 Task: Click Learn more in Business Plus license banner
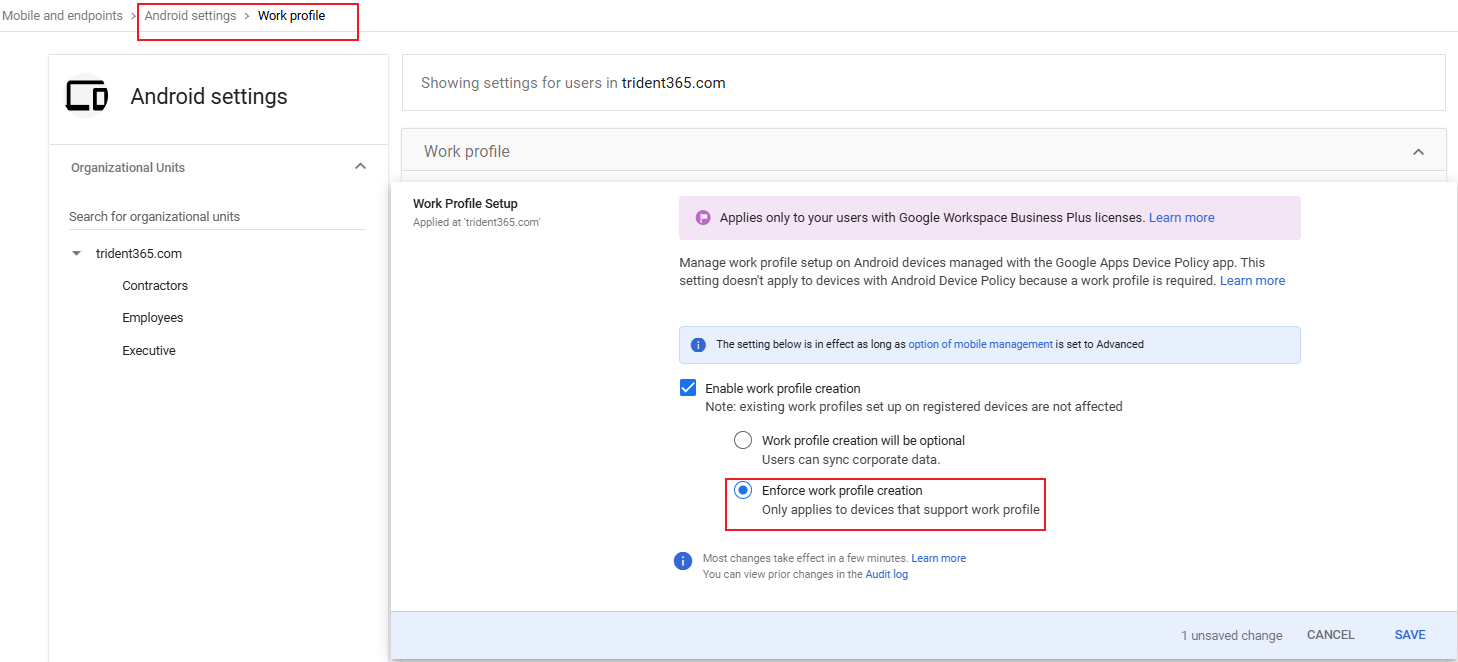(x=1181, y=217)
